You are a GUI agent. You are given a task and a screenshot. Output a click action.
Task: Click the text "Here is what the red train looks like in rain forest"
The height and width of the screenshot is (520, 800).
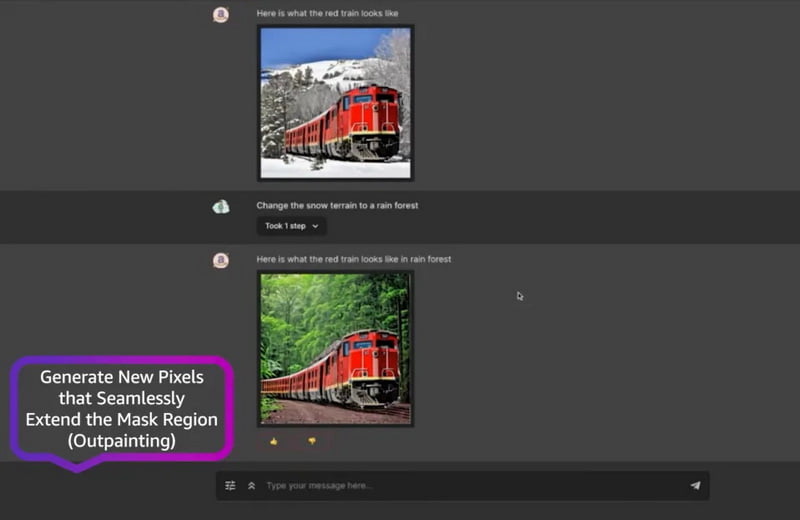[353, 259]
